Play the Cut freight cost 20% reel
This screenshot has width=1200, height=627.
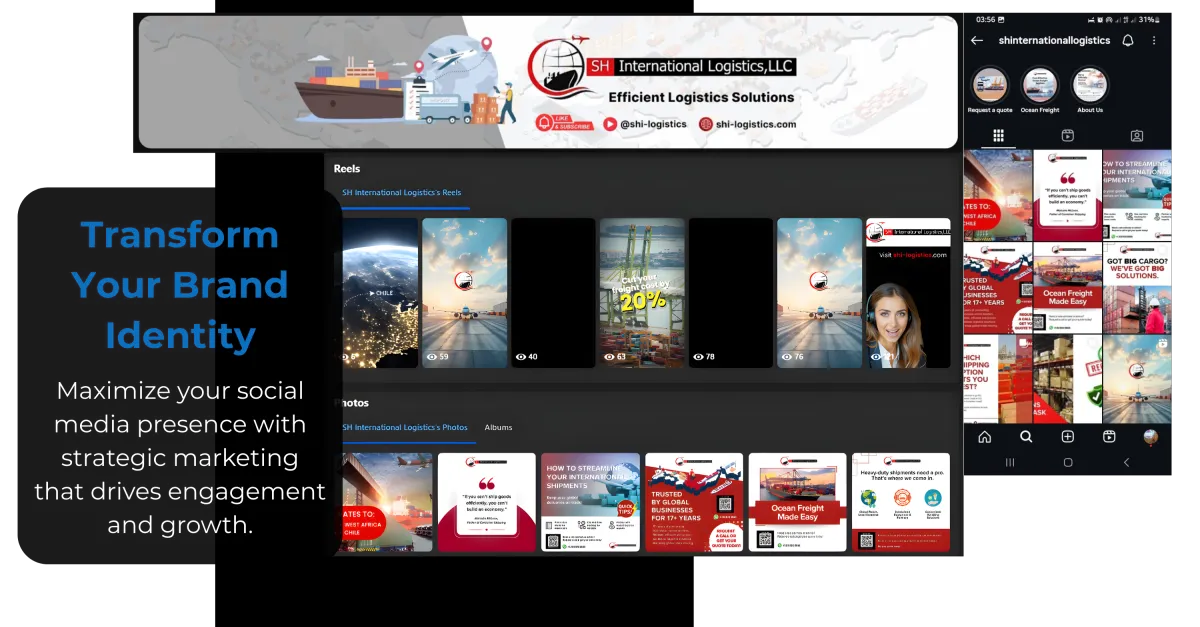[642, 293]
